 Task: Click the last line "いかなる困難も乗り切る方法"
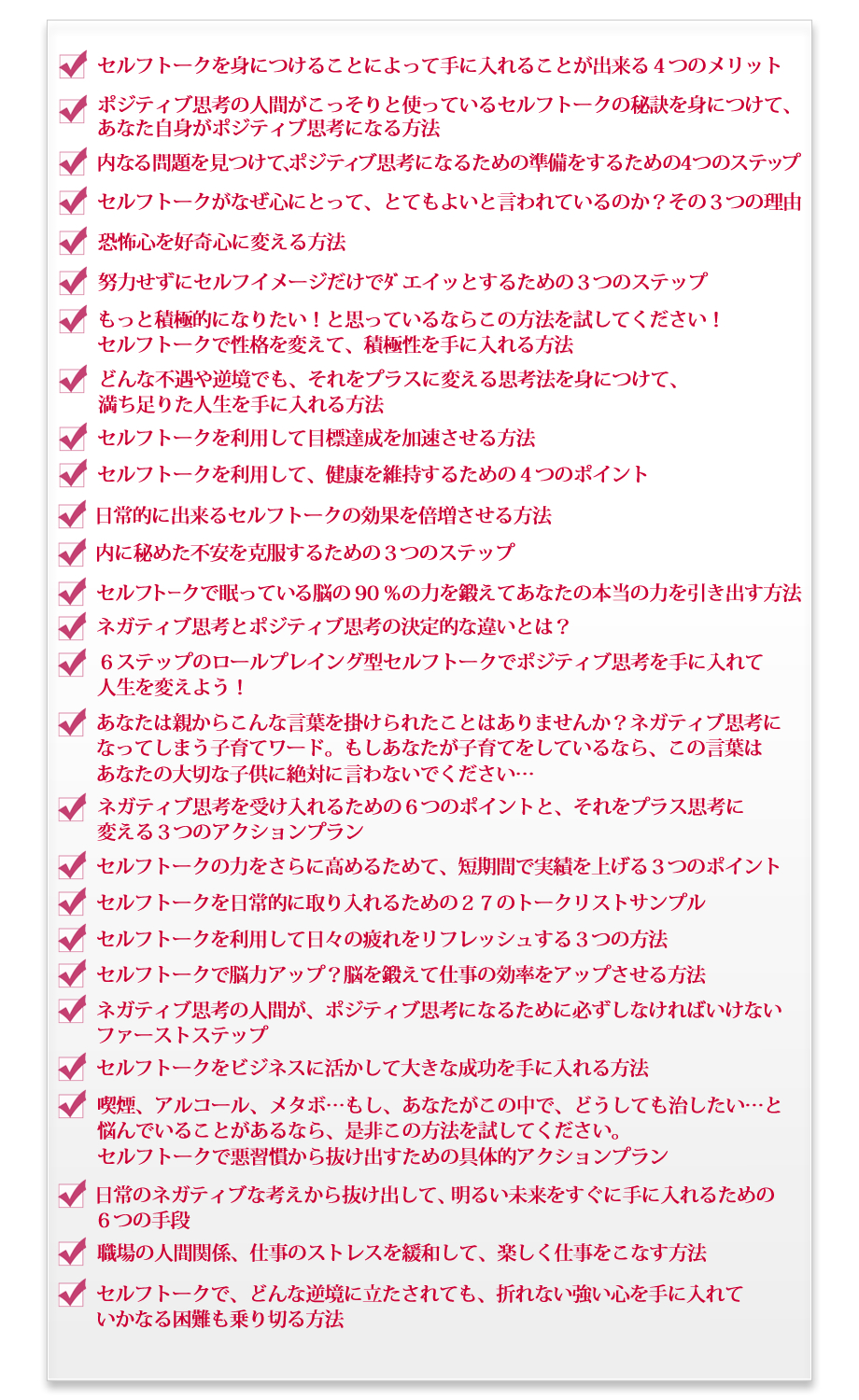[220, 1320]
